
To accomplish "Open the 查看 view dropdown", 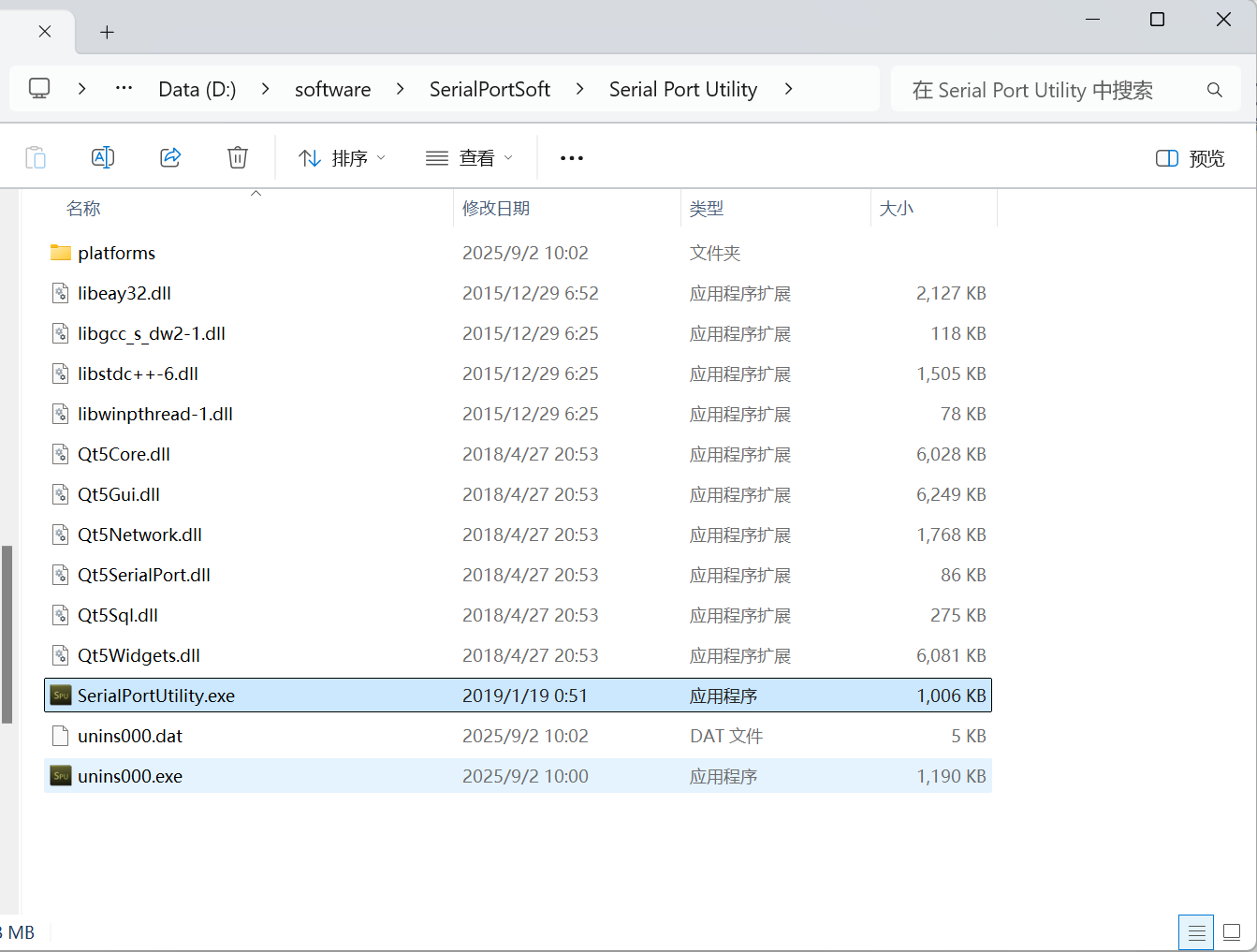I will [469, 158].
